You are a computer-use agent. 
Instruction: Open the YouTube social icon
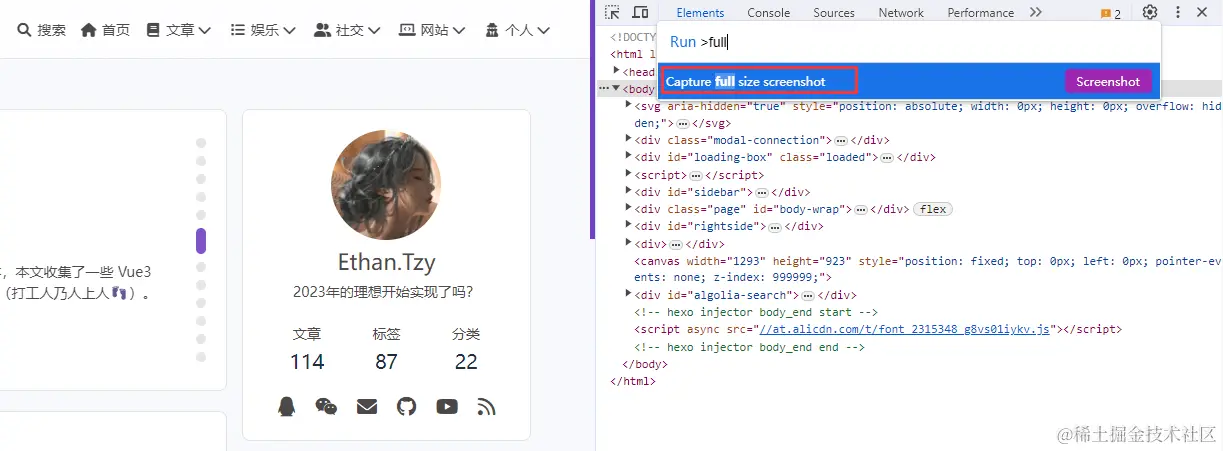447,406
